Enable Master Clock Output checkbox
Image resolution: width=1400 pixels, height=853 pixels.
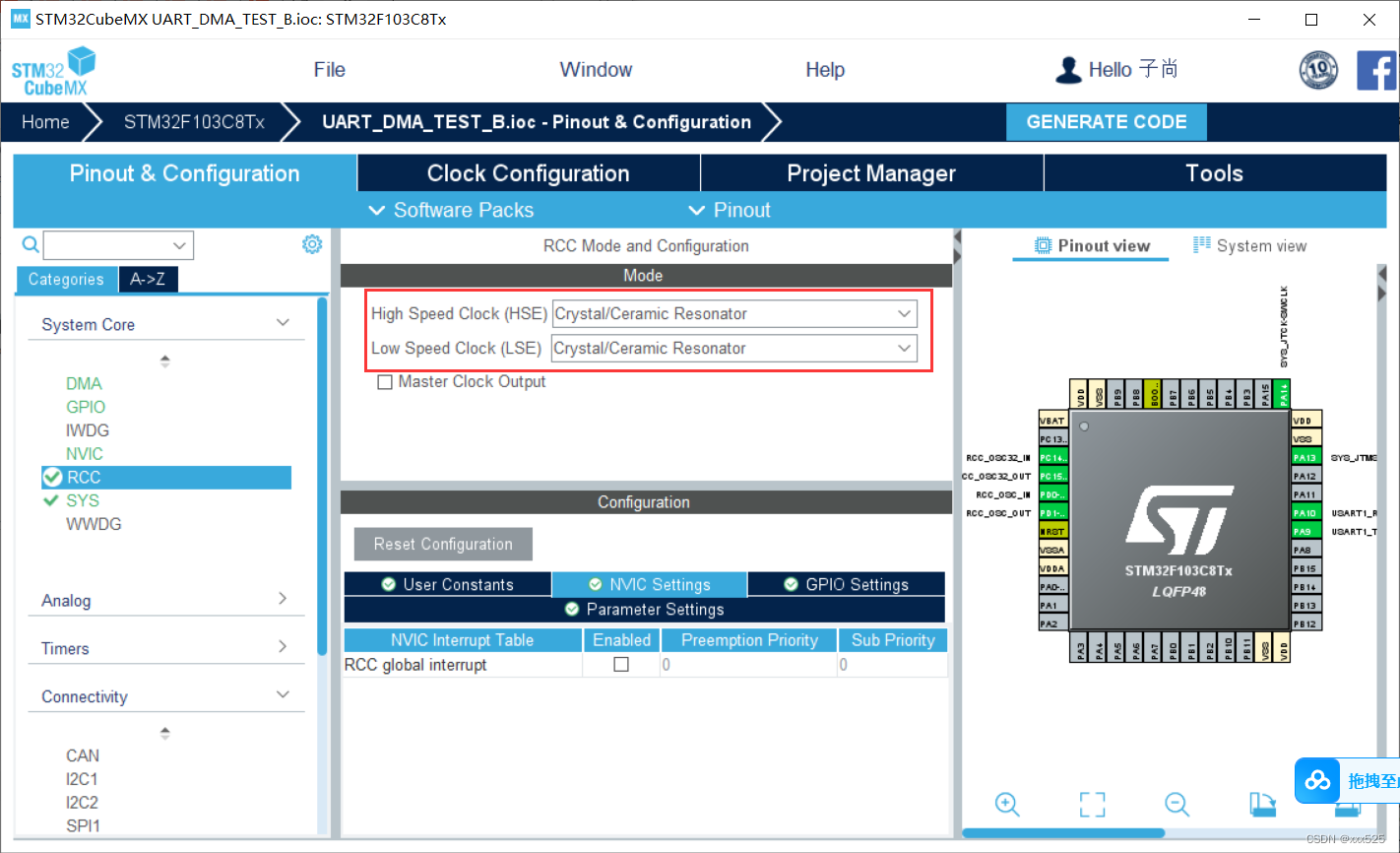click(385, 382)
